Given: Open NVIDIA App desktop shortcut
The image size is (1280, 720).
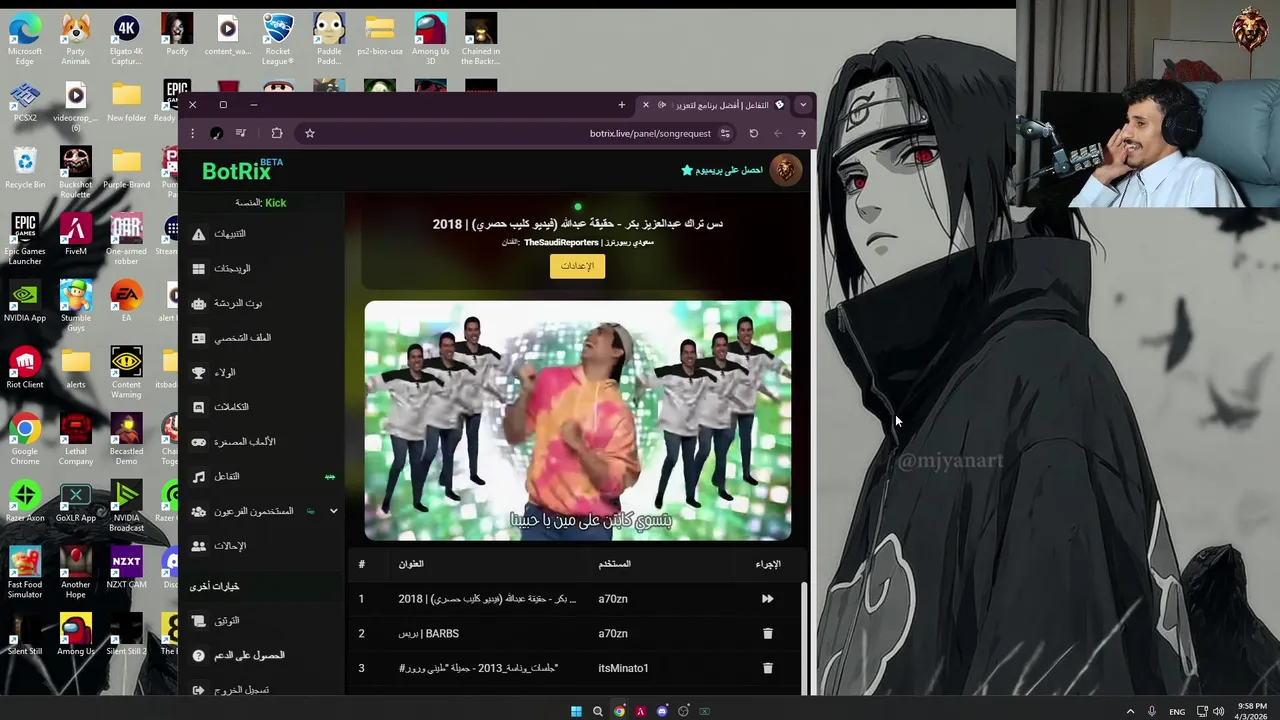Looking at the screenshot, I should 25,301.
